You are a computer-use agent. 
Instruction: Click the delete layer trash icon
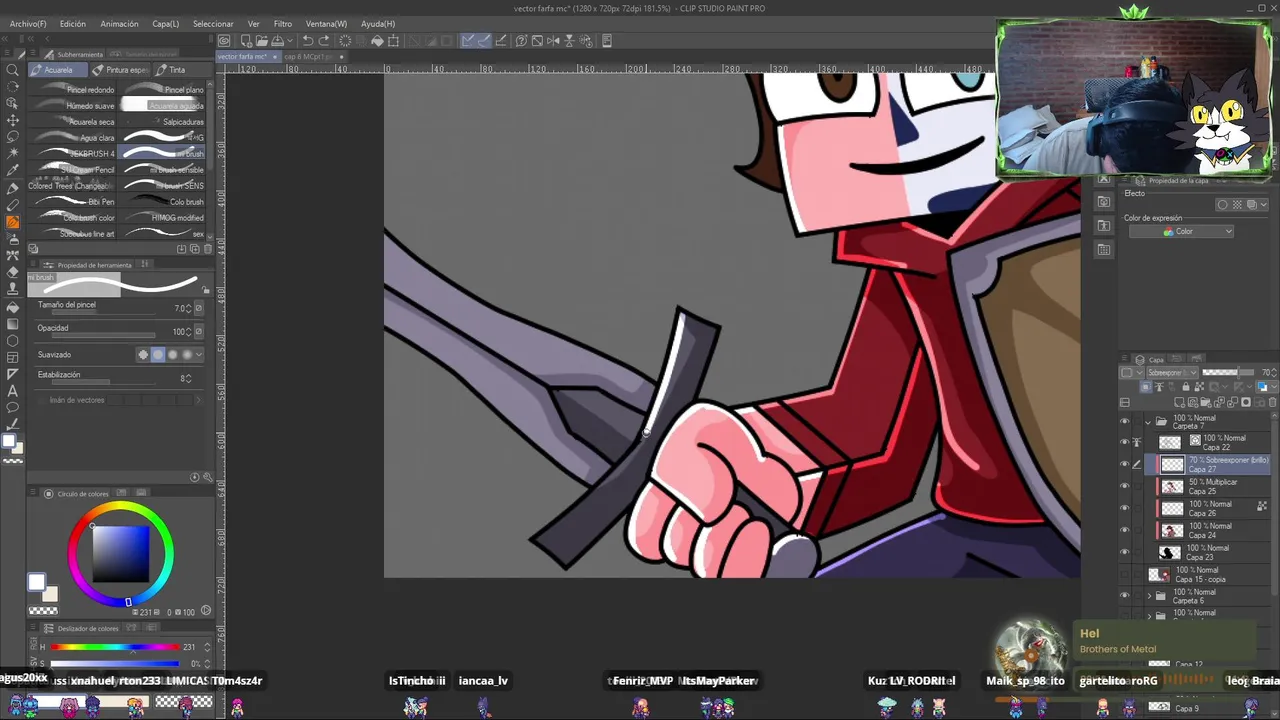1273,402
